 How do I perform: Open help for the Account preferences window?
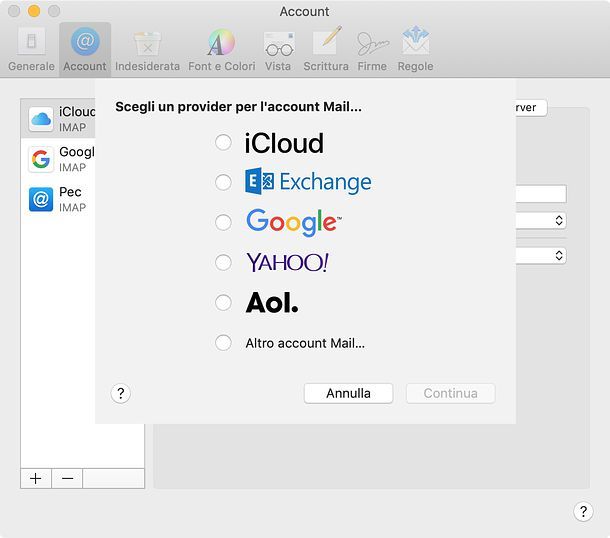pos(583,512)
